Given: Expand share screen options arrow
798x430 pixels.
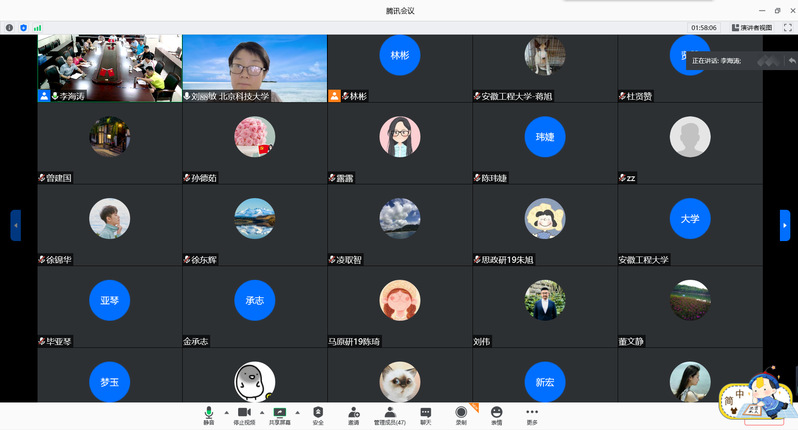Looking at the screenshot, I should pyautogui.click(x=297, y=411).
